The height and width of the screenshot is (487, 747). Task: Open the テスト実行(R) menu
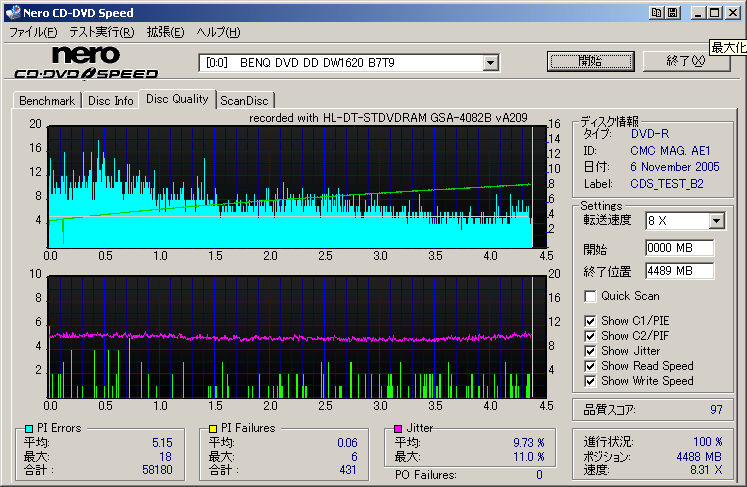102,32
